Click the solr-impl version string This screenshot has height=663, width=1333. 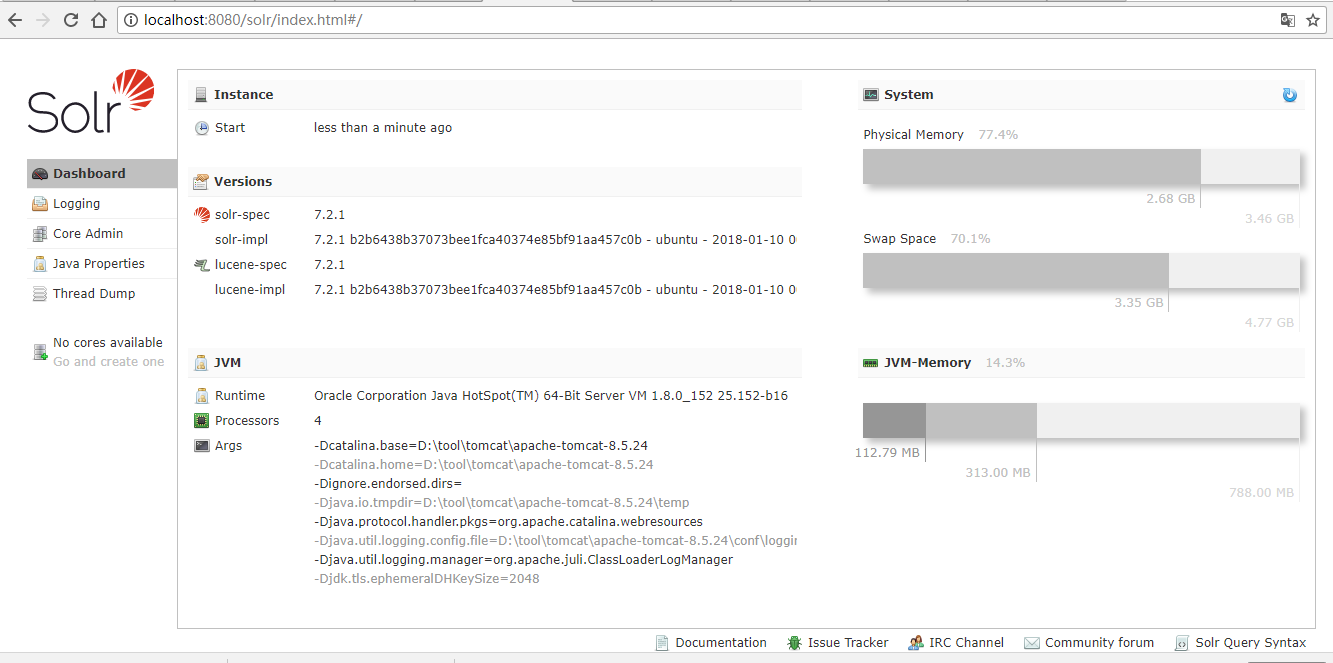coord(555,240)
